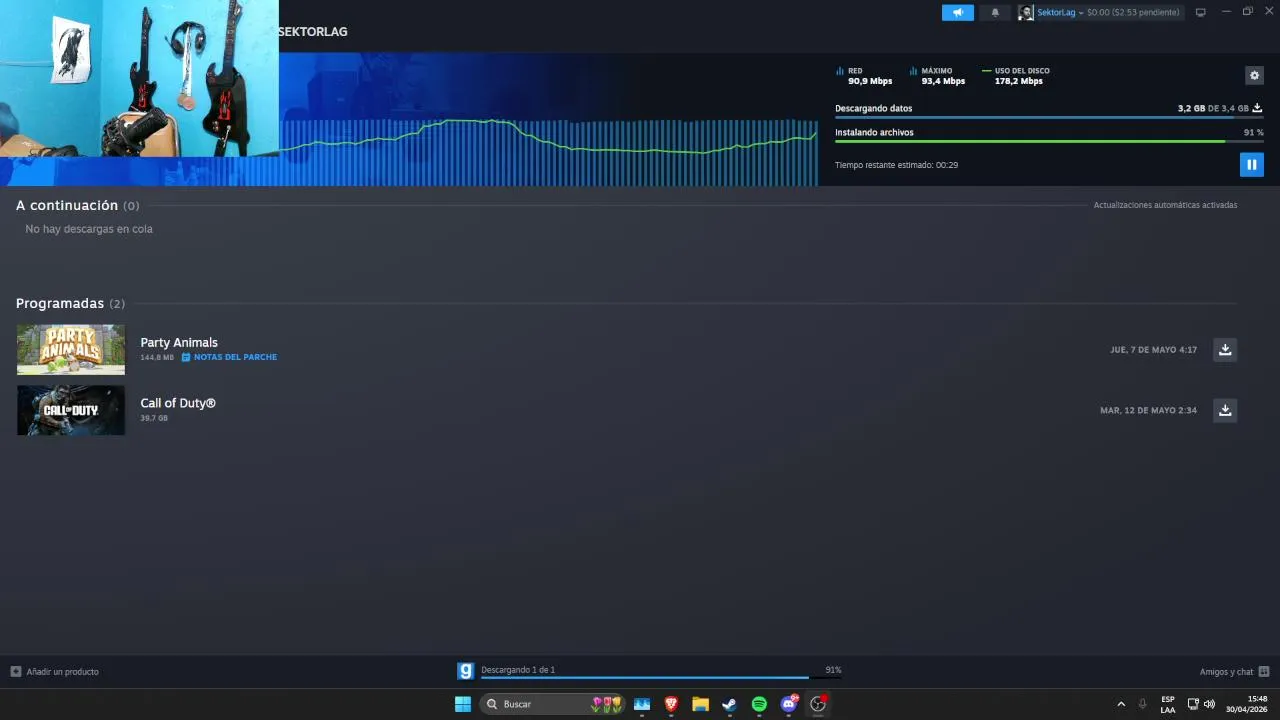Image resolution: width=1280 pixels, height=720 pixels.
Task: Click the Party Animals thumbnail
Action: 71,349
